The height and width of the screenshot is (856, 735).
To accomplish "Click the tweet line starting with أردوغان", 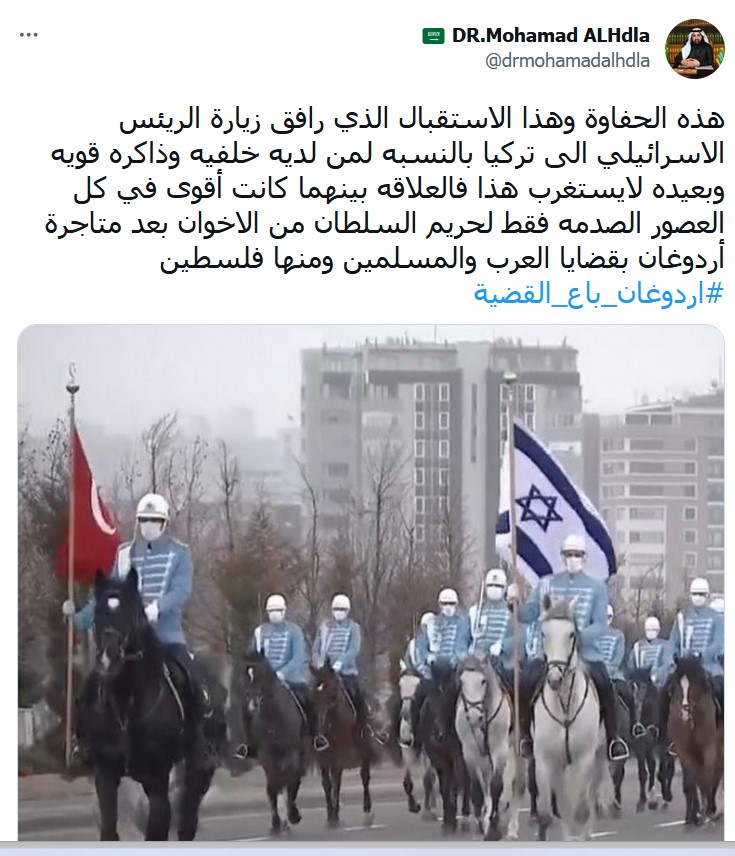I will point(441,259).
